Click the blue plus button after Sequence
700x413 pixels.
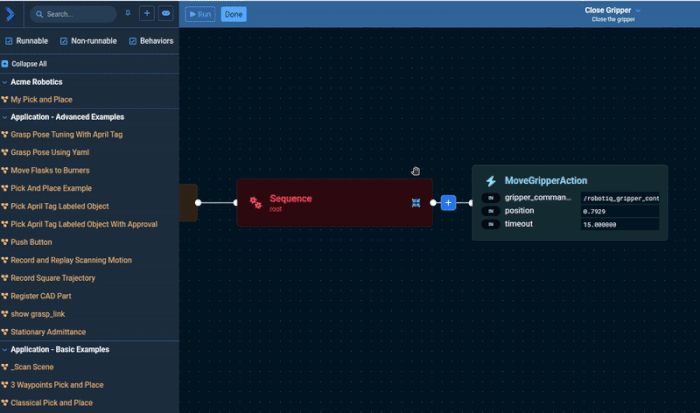pos(448,203)
